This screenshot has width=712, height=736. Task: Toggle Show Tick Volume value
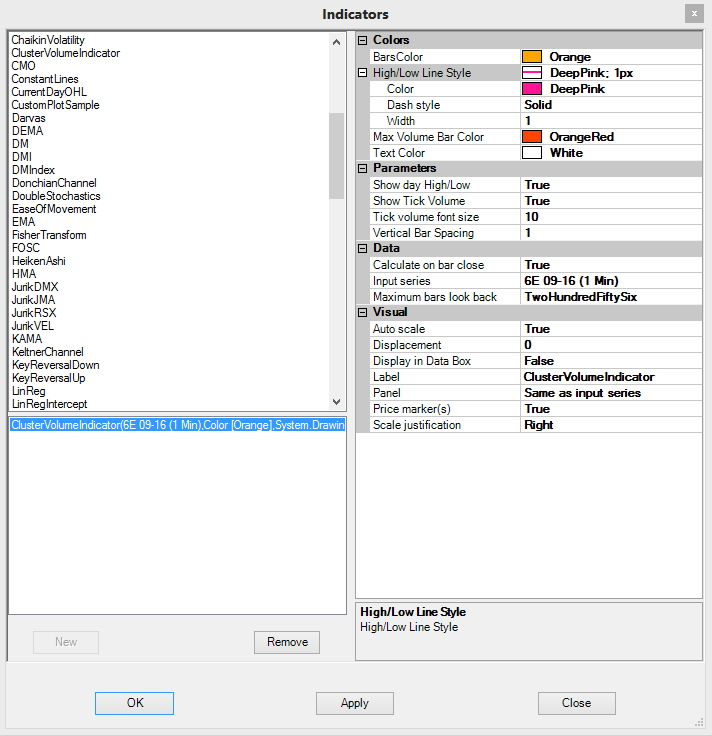610,201
